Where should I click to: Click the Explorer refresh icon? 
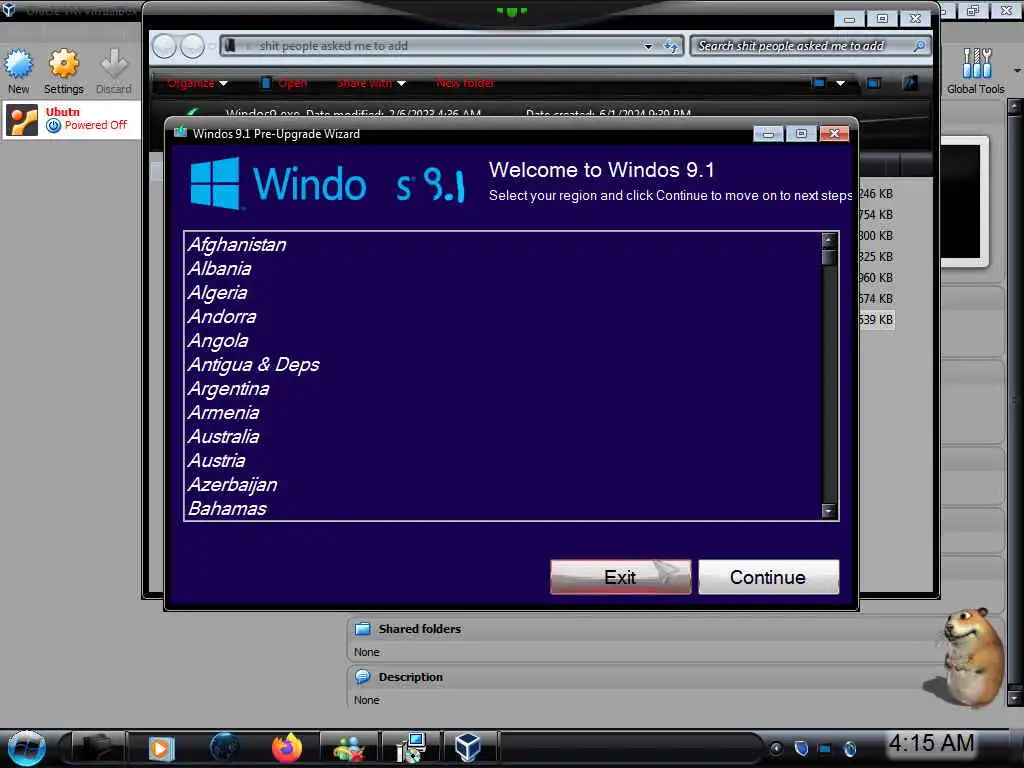pos(671,46)
